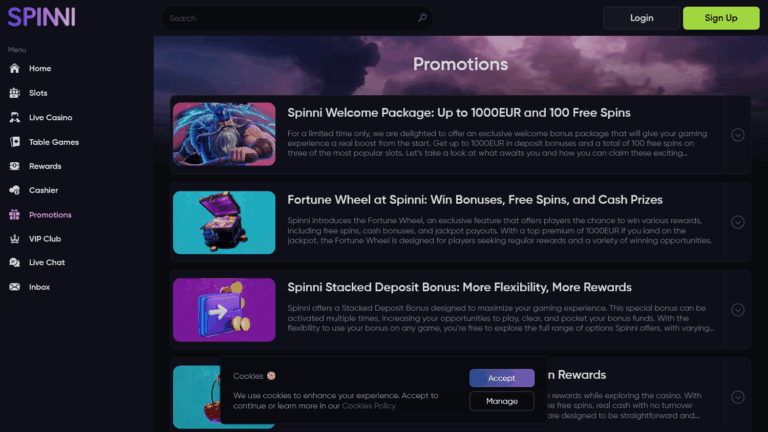Open Cashier using its coin icon
This screenshot has height=432, width=768.
[15, 190]
